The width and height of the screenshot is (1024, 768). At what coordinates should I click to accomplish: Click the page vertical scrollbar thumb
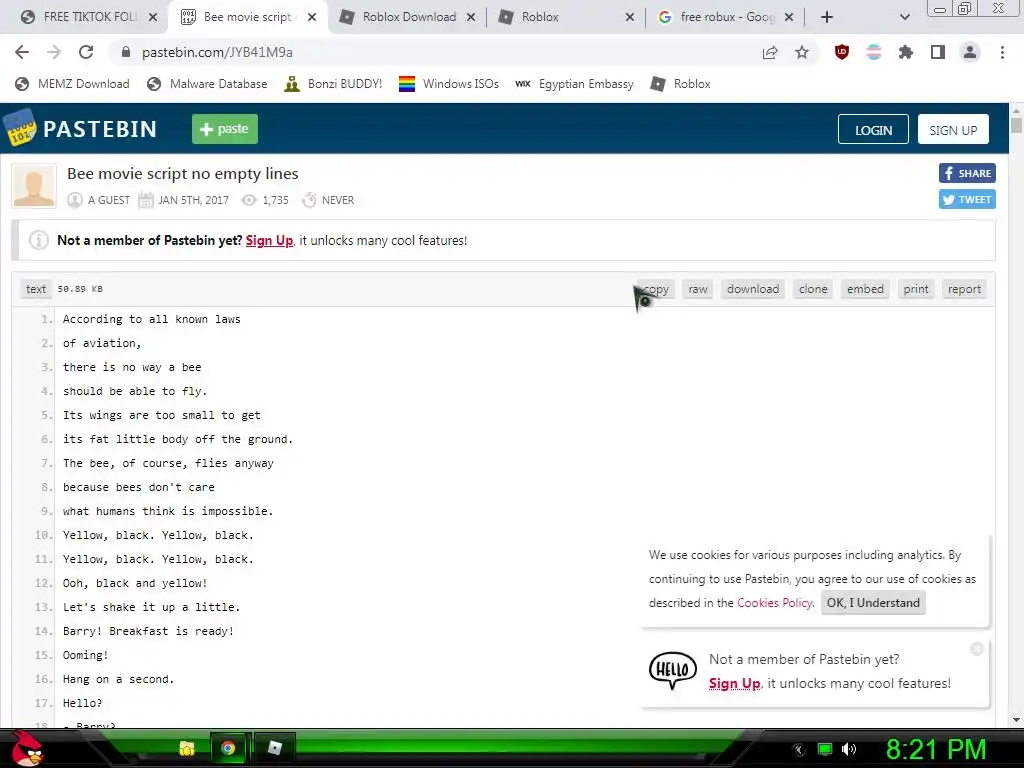pyautogui.click(x=1016, y=124)
